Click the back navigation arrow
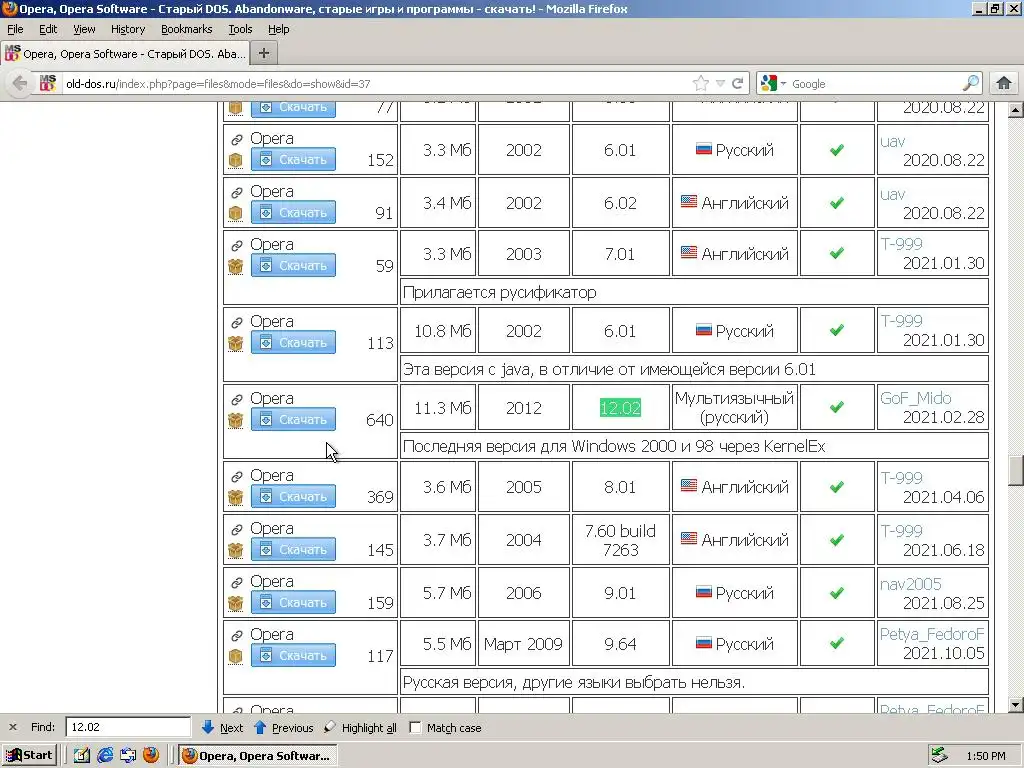 tap(20, 84)
